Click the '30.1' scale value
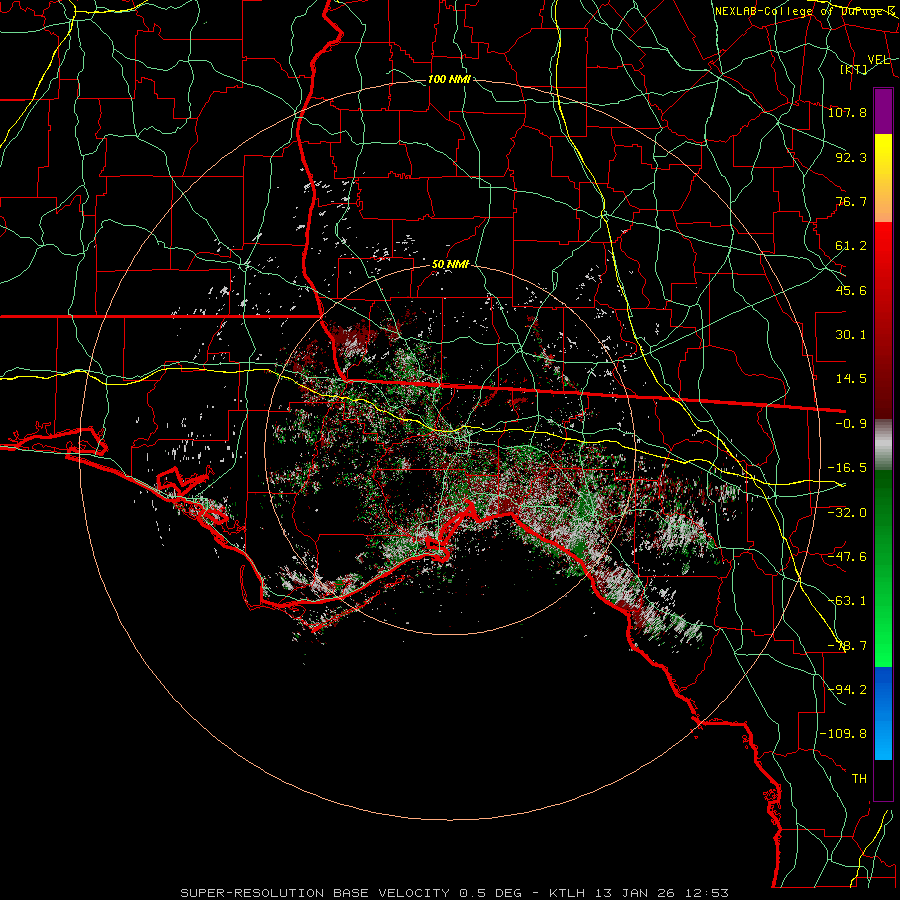The image size is (900, 900). [851, 335]
